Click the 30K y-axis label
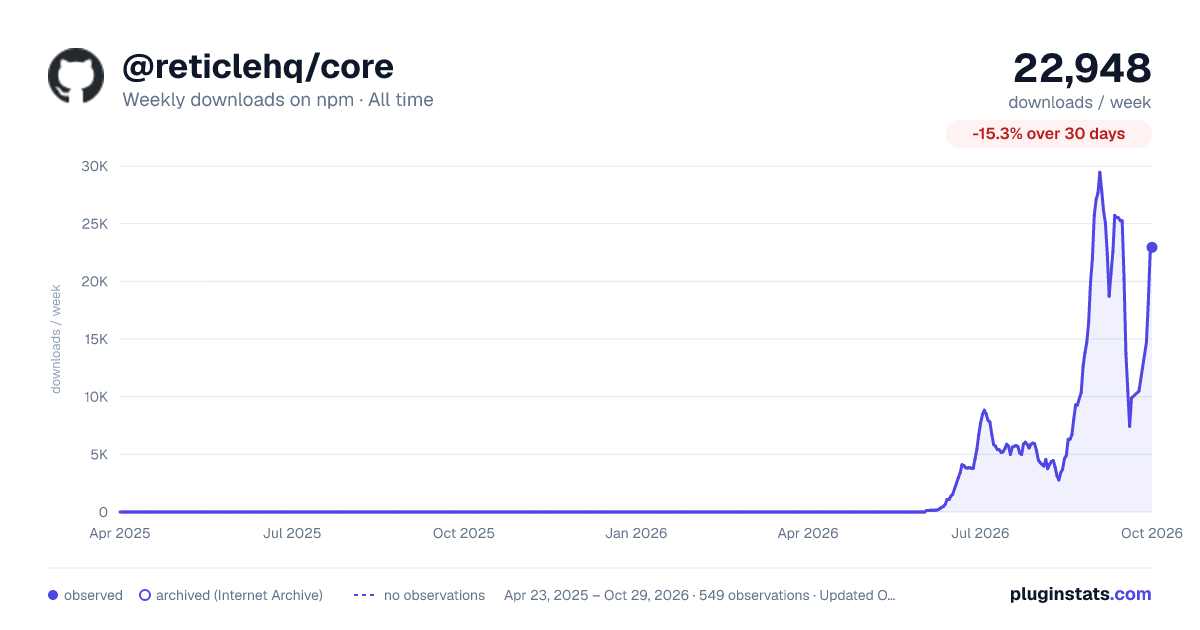 click(94, 166)
